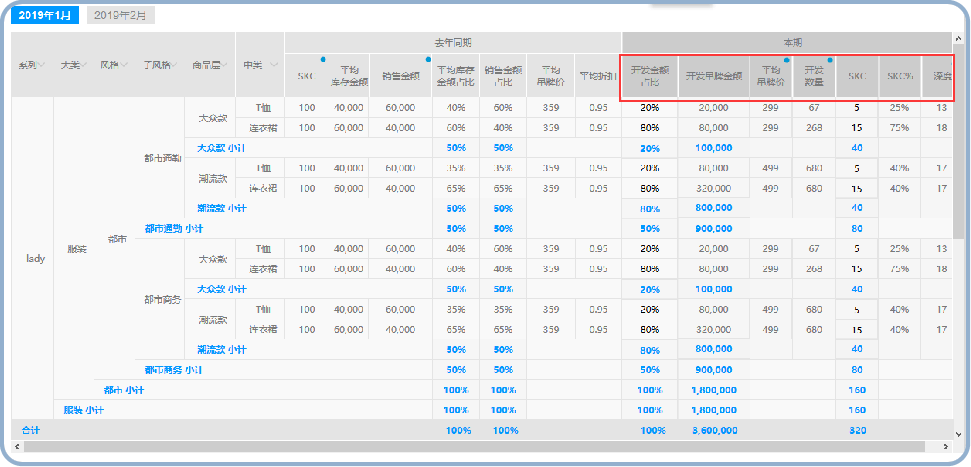Click the 3,600,000 total amount cell
The width and height of the screenshot is (971, 467).
tap(713, 430)
